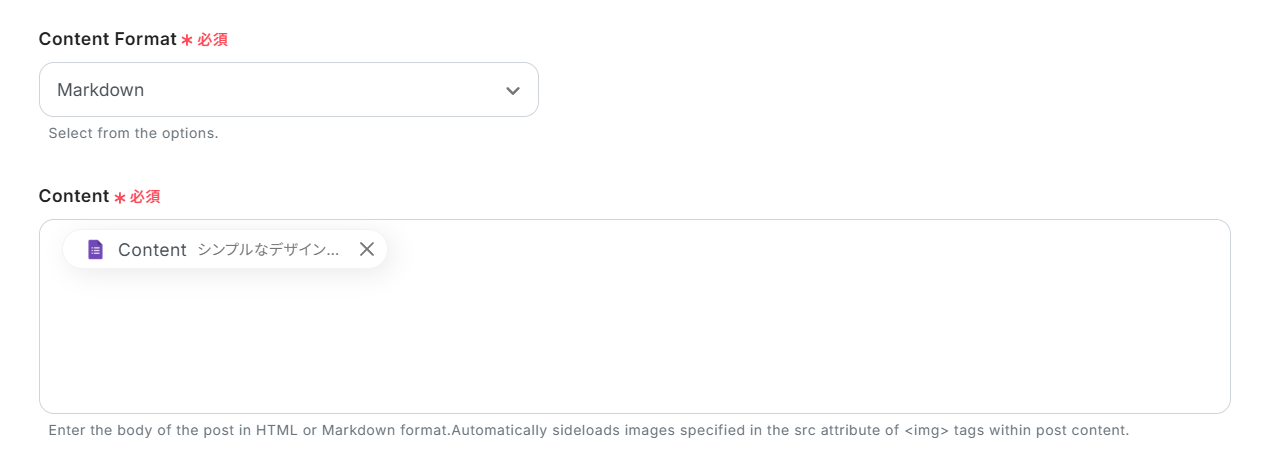Click the selected Markdown value text
The height and width of the screenshot is (463, 1273).
[101, 90]
